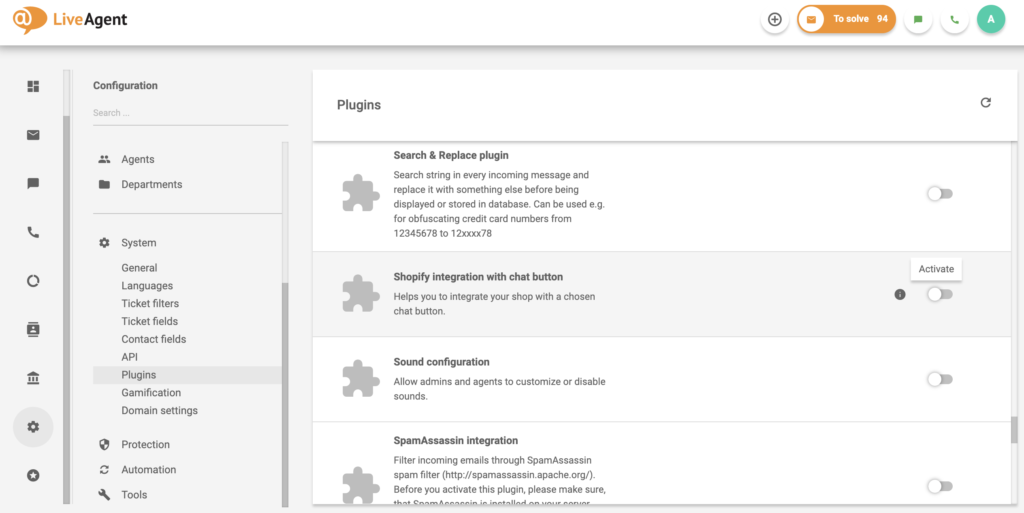Click the plus create button in header

click(774, 20)
